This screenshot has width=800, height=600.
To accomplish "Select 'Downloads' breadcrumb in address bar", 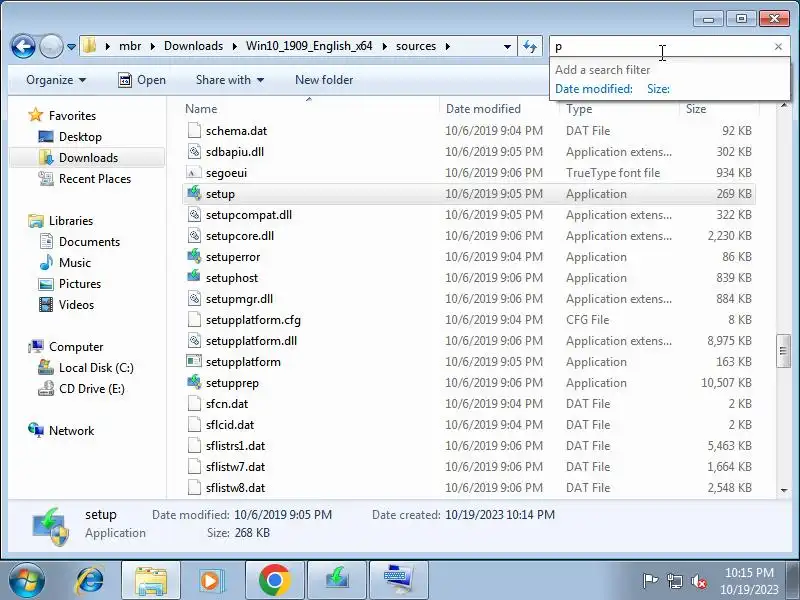I will click(193, 46).
